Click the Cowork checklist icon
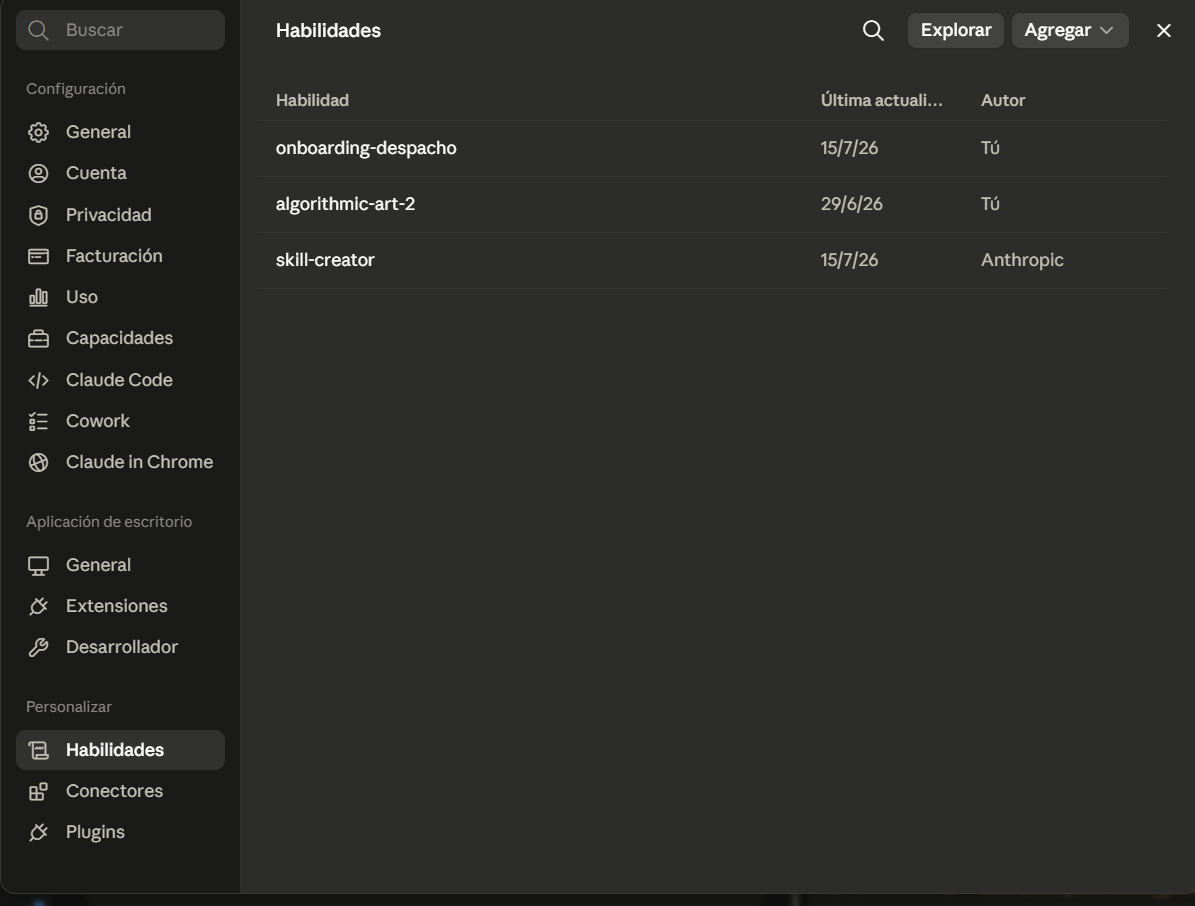 point(38,421)
